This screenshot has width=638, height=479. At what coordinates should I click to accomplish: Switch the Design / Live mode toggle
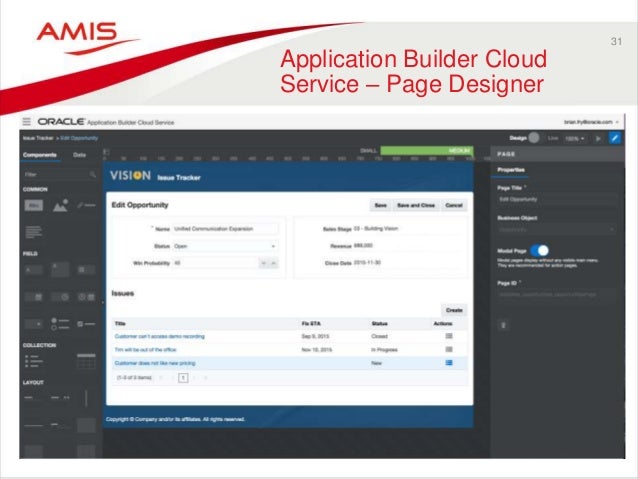coord(534,138)
